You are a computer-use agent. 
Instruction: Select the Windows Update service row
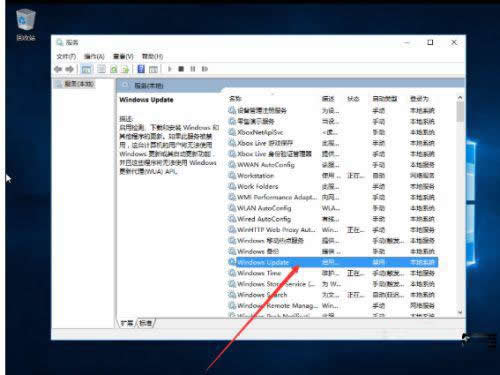click(333, 262)
